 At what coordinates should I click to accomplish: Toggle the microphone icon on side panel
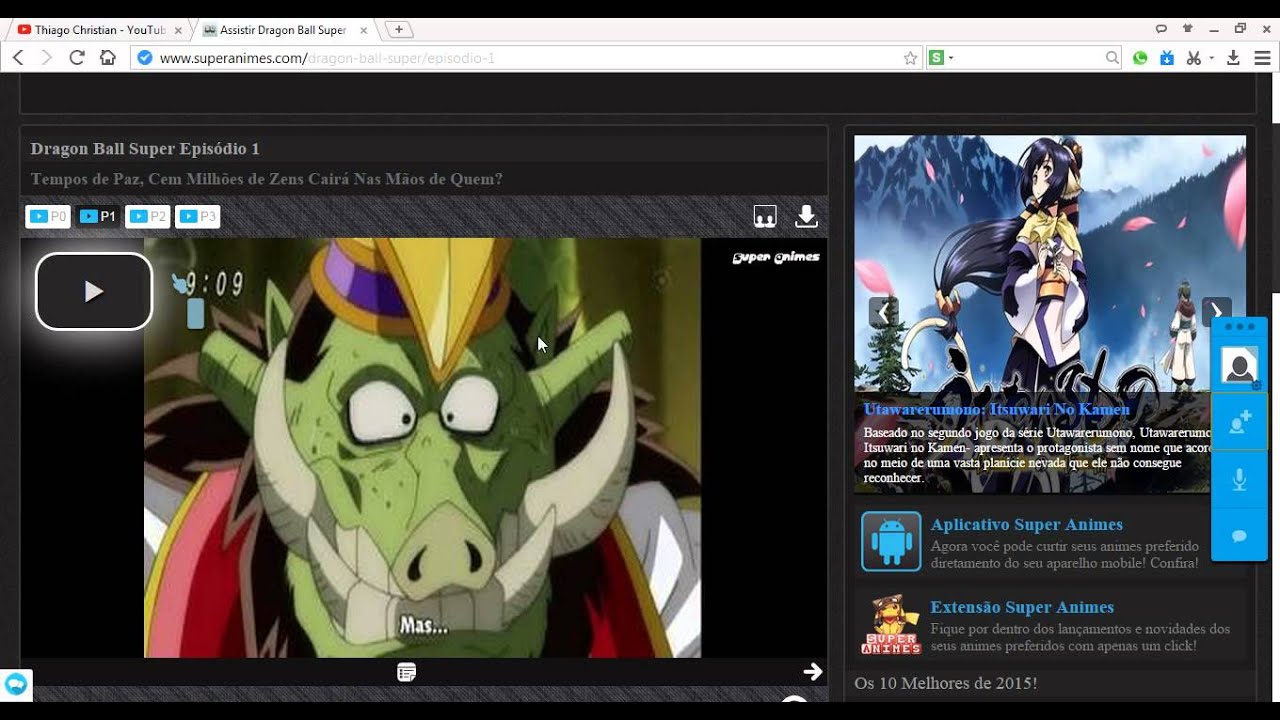point(1239,480)
